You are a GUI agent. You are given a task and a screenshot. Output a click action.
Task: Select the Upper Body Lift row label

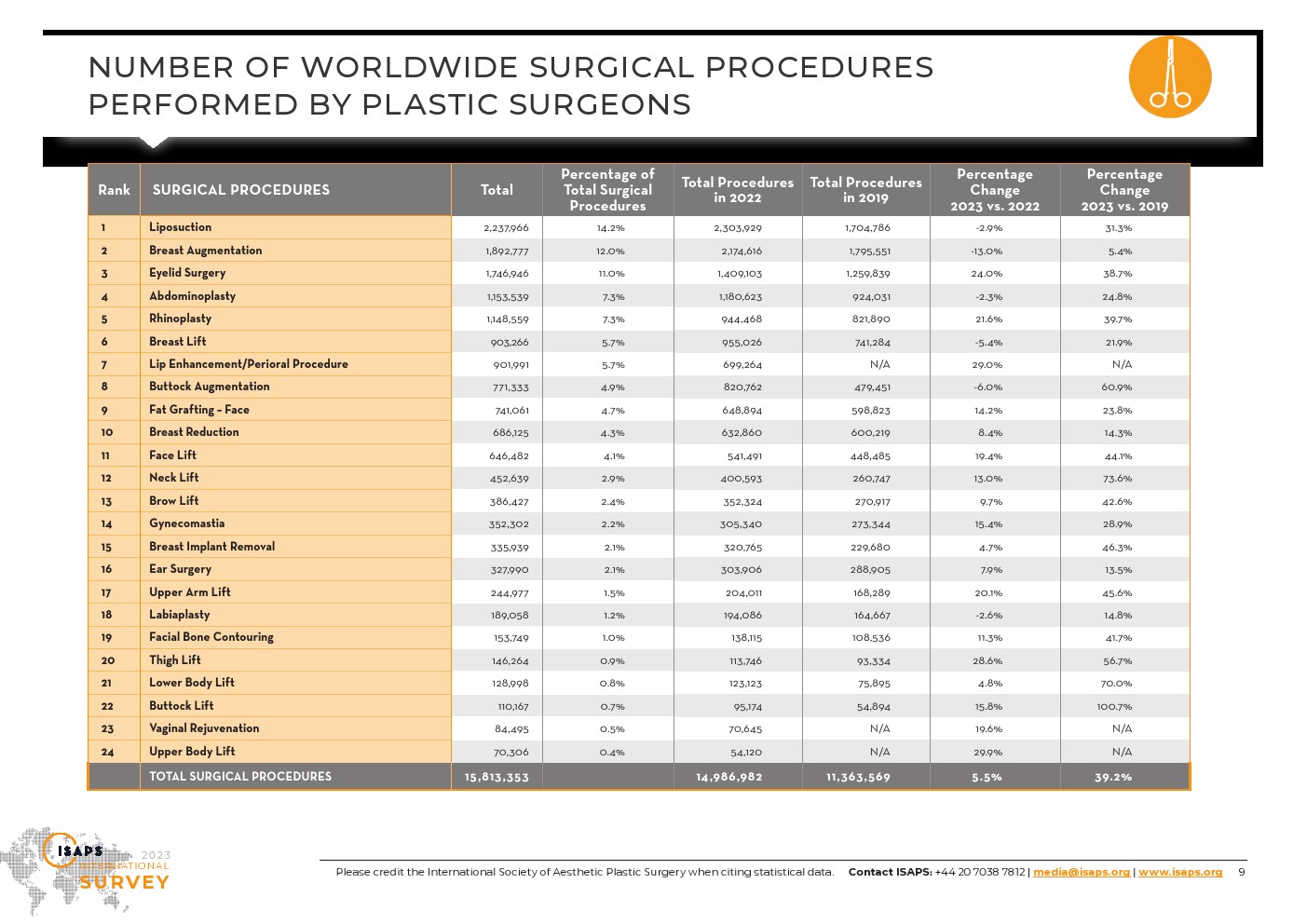[x=192, y=752]
